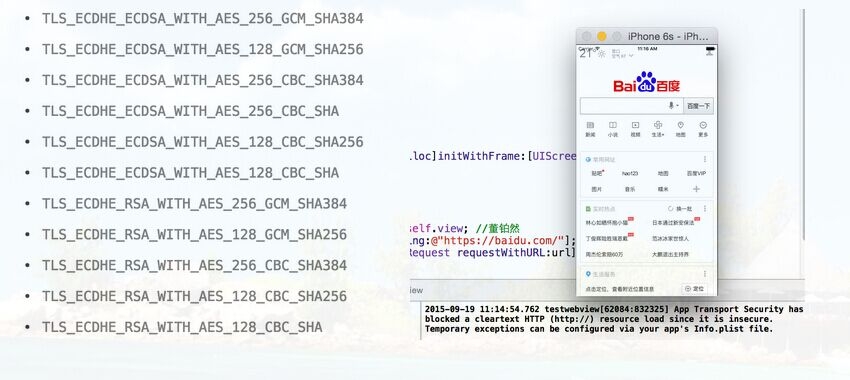Viewport: 850px width, 380px height.
Task: Select TLS_ECDHE_RSA_WITH_AES_128_GCM_SHA256 text
Action: [x=195, y=235]
